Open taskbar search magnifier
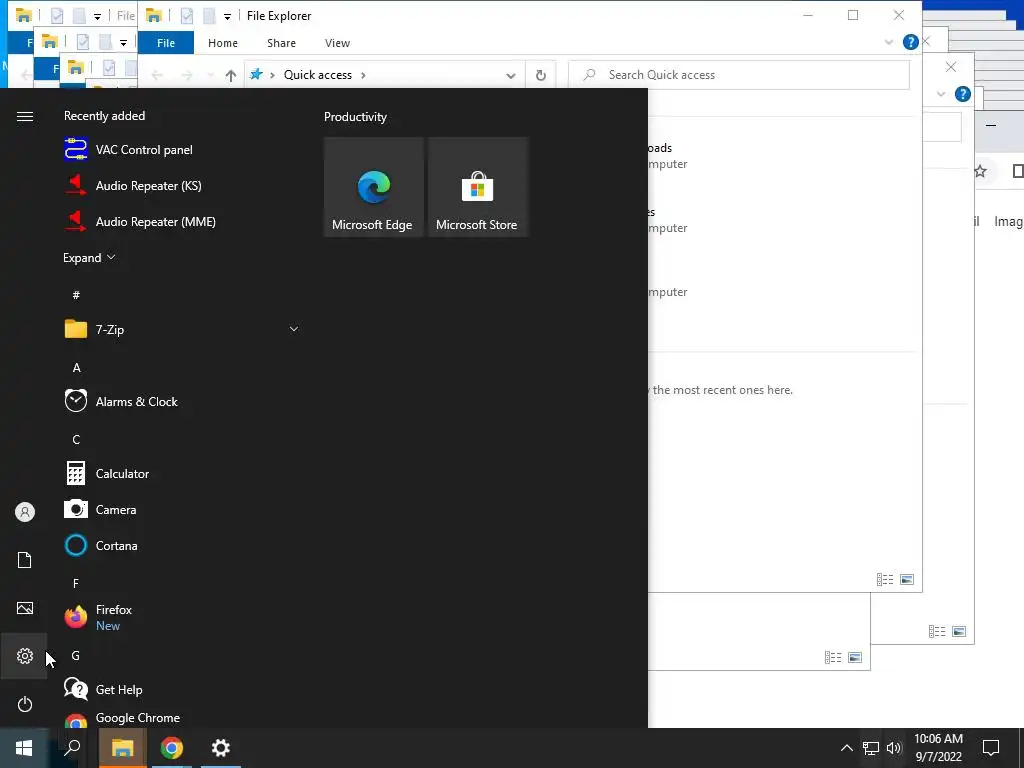1024x768 pixels. coord(72,748)
